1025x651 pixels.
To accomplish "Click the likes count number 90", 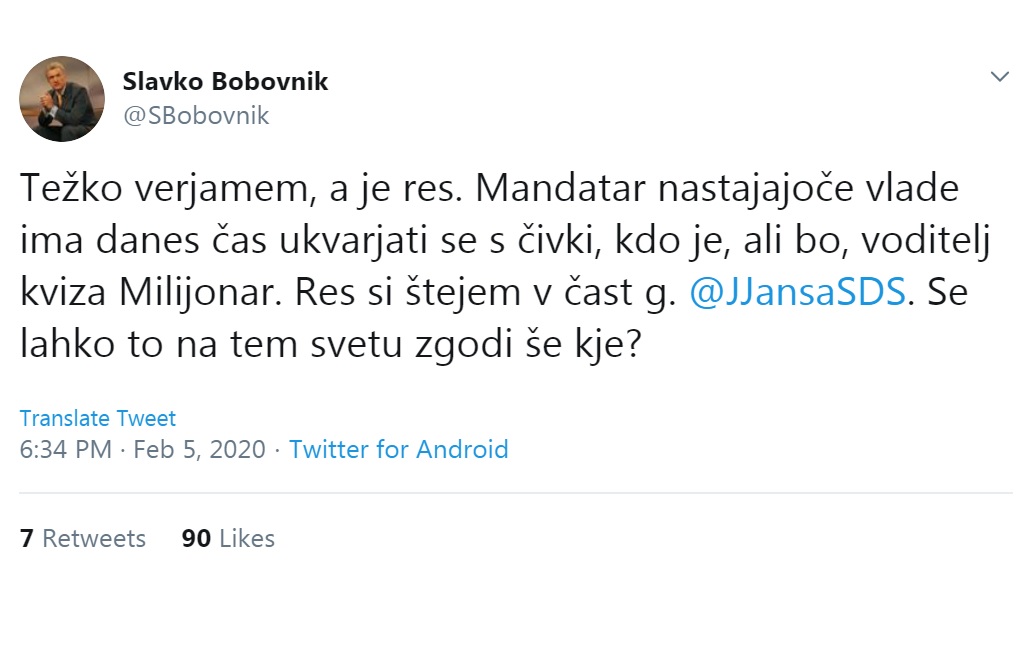I will (x=196, y=538).
